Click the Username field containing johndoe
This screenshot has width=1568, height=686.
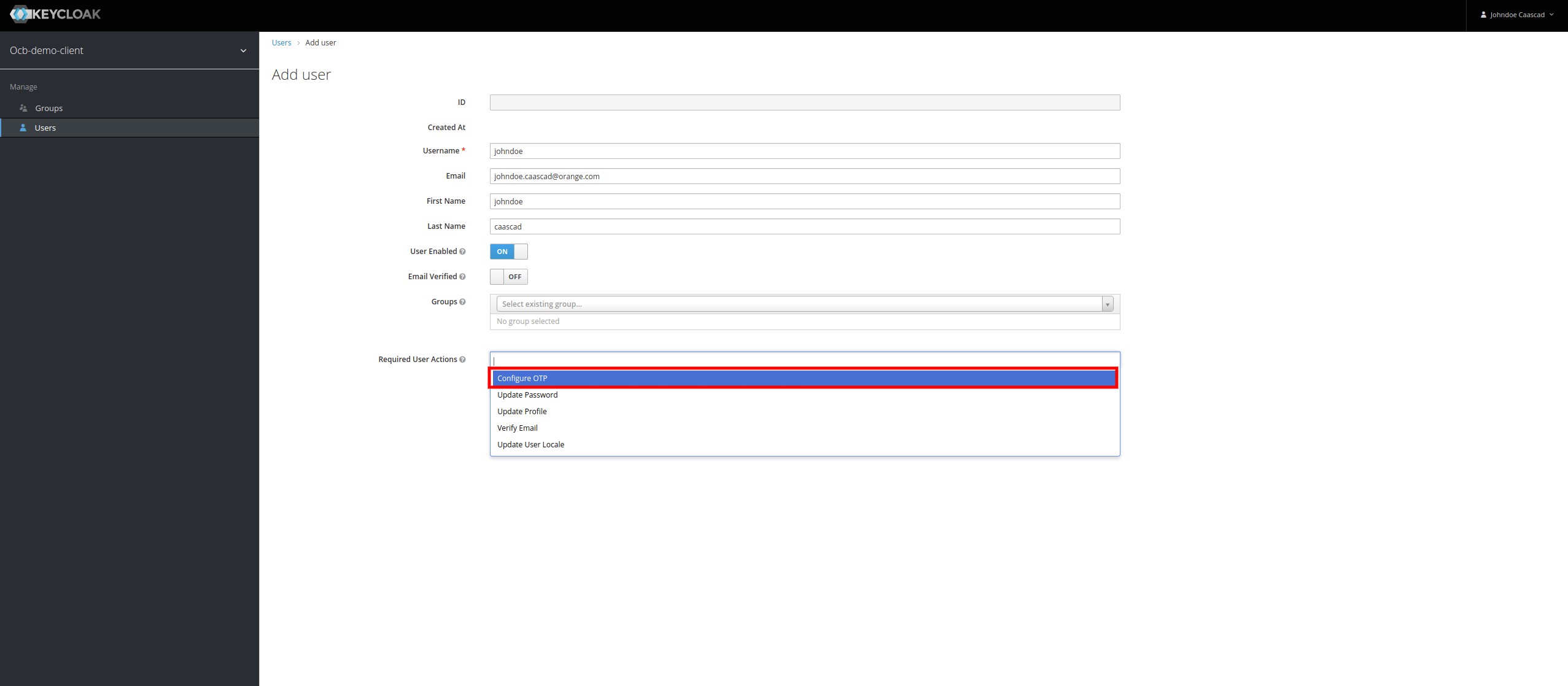tap(805, 151)
